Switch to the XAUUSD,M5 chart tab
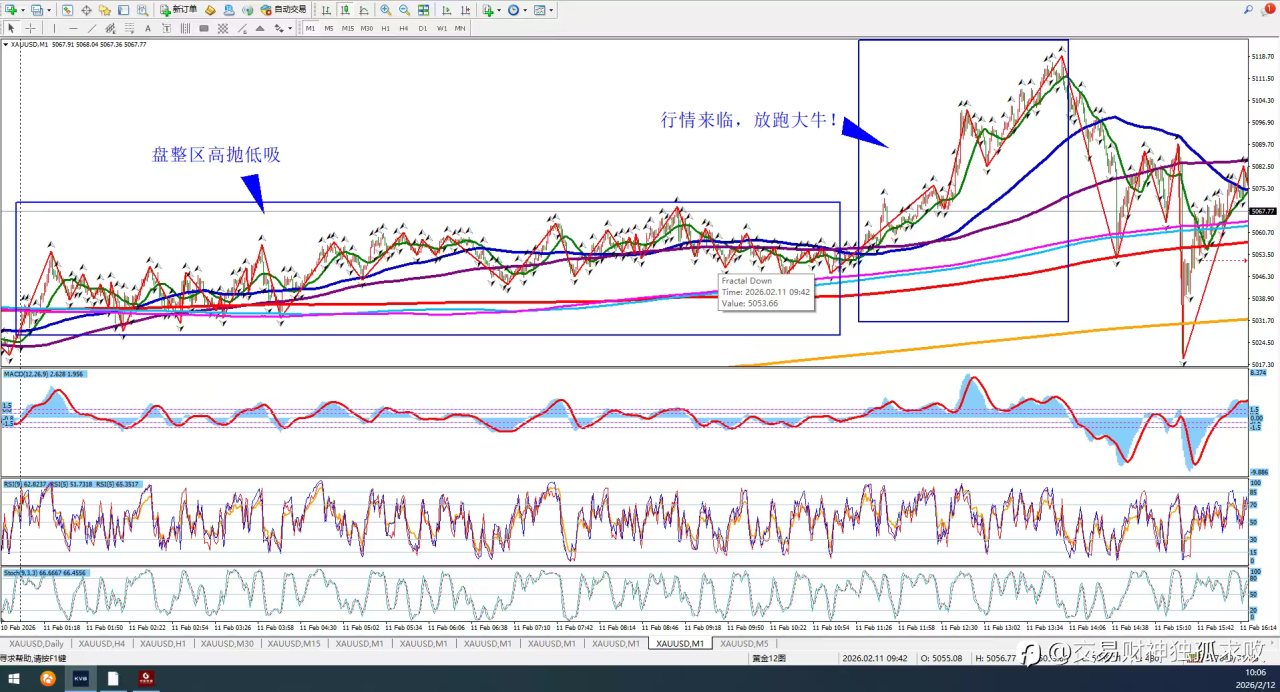The image size is (1280, 692). 744,644
